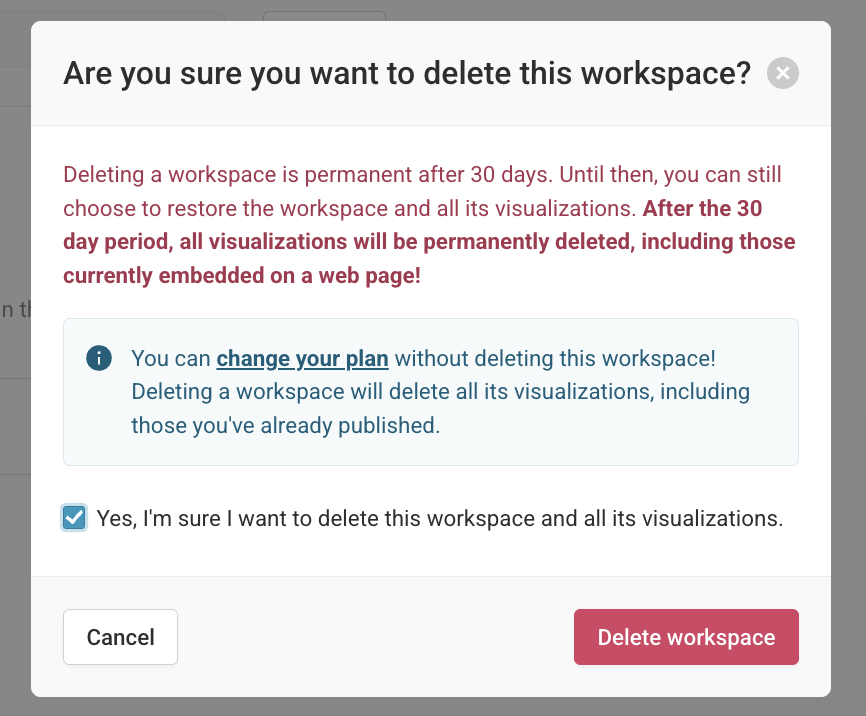The height and width of the screenshot is (716, 866).
Task: Confirm with the red Delete workspace button
Action: [x=686, y=637]
